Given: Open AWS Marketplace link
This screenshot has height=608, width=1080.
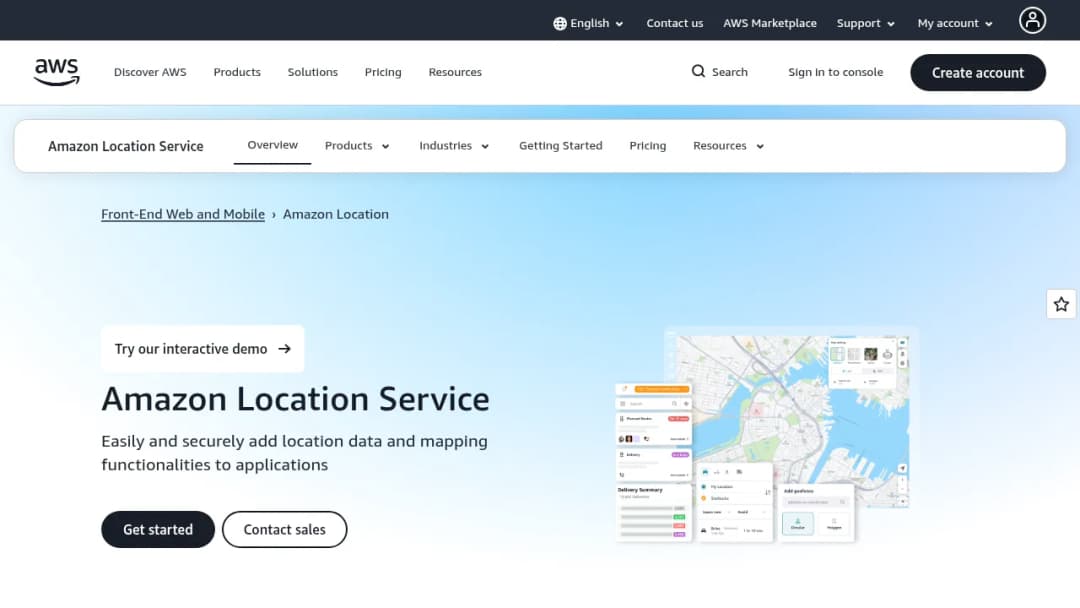Looking at the screenshot, I should [770, 23].
